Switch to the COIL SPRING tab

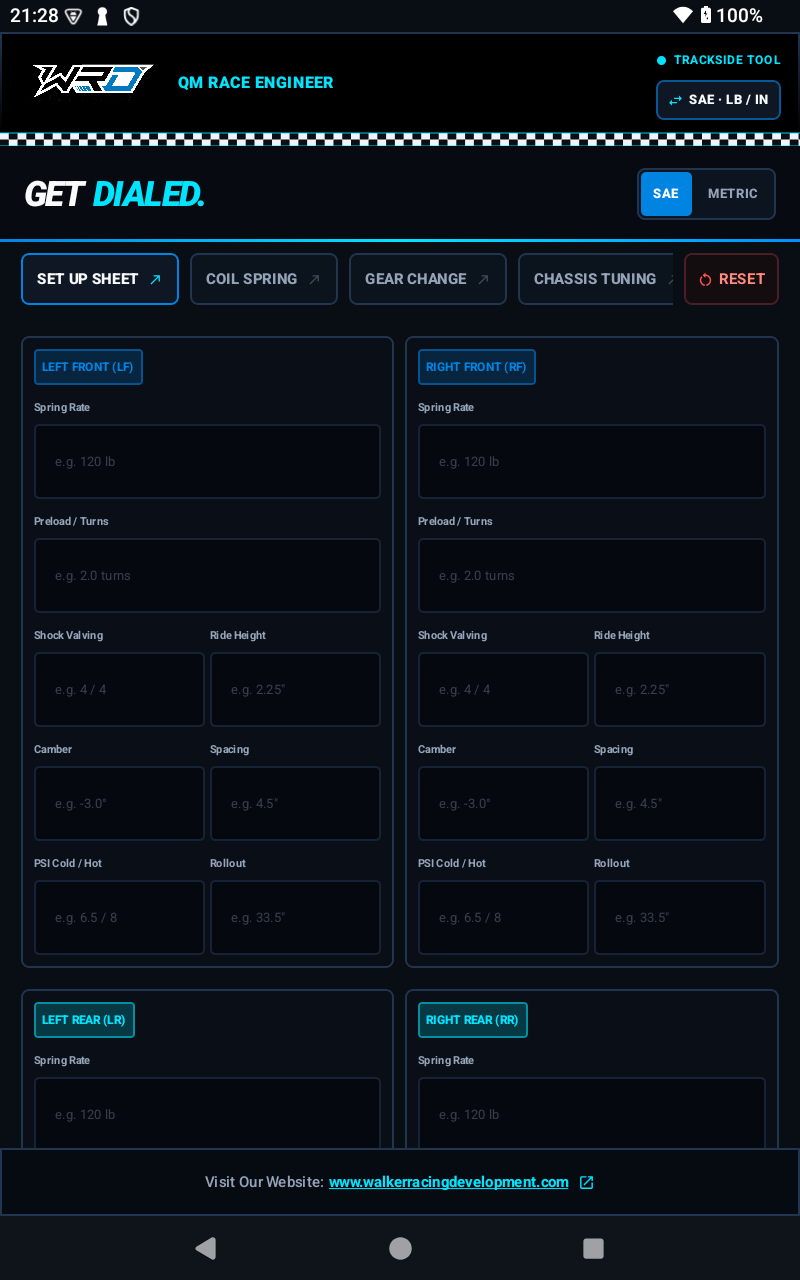(264, 279)
